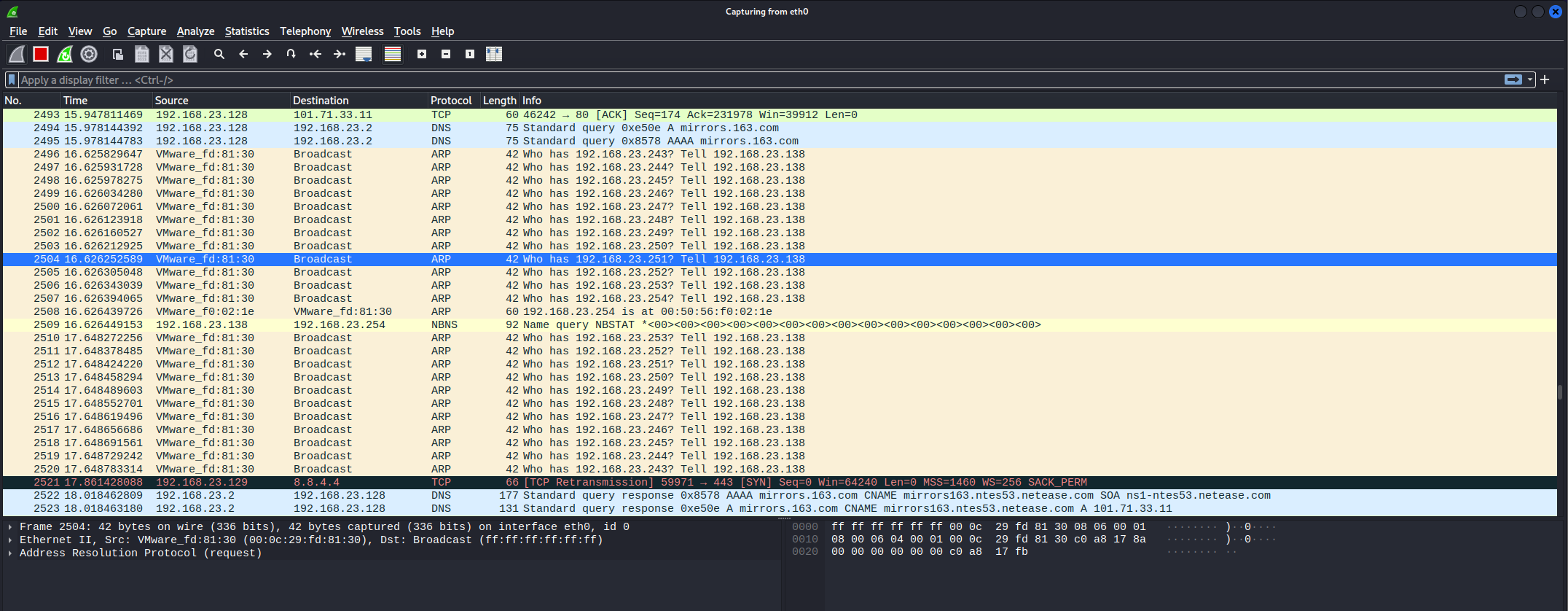
Task: Zoom in packet list text icon
Action: tap(422, 54)
